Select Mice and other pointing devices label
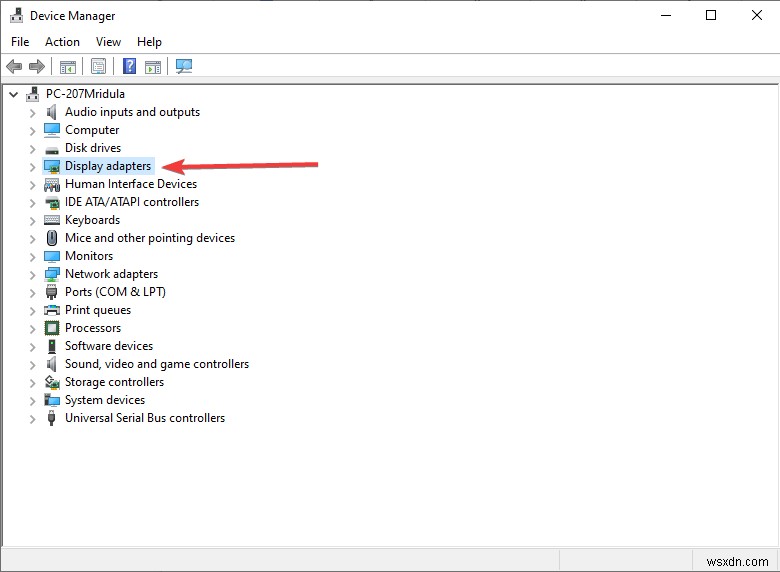The width and height of the screenshot is (780, 572). click(x=150, y=238)
